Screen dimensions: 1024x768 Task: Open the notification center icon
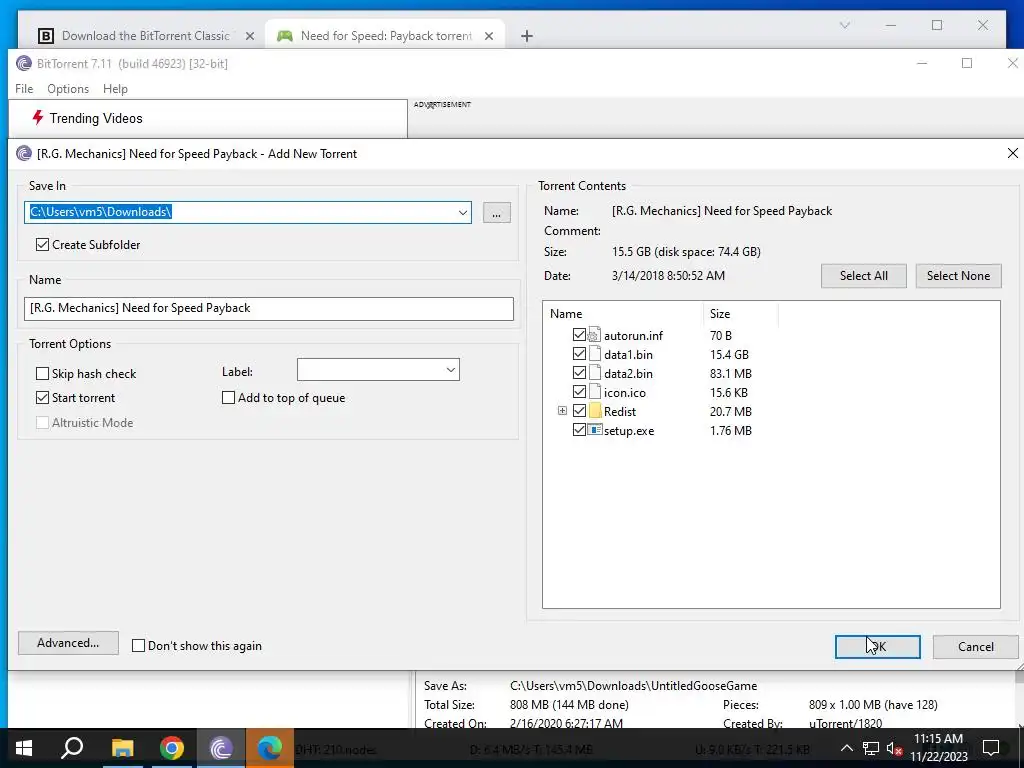point(991,748)
